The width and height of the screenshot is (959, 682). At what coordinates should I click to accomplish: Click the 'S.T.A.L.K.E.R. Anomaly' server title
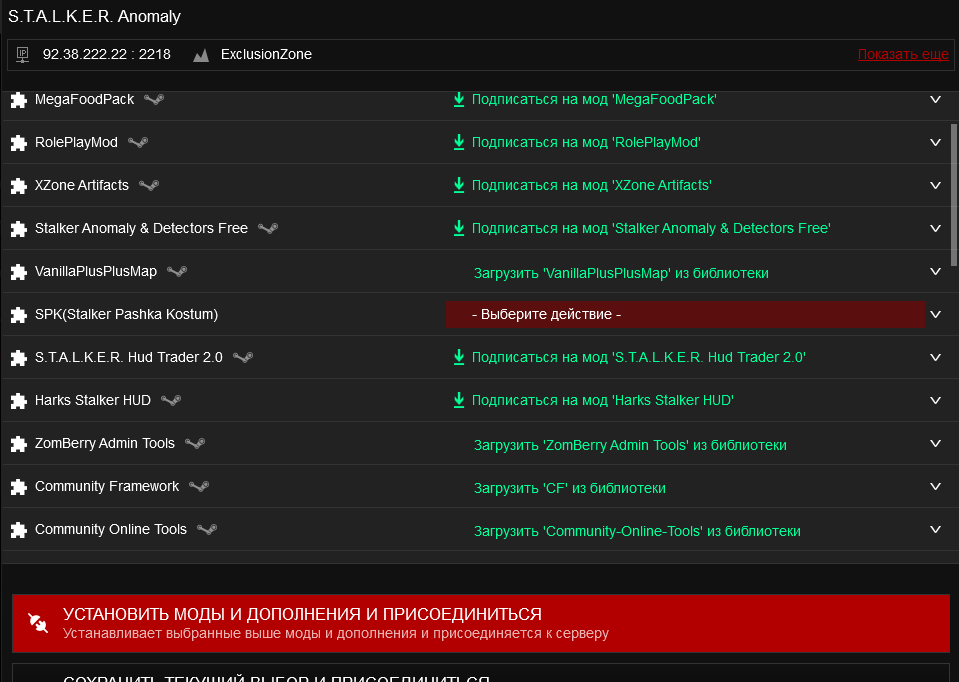[94, 17]
